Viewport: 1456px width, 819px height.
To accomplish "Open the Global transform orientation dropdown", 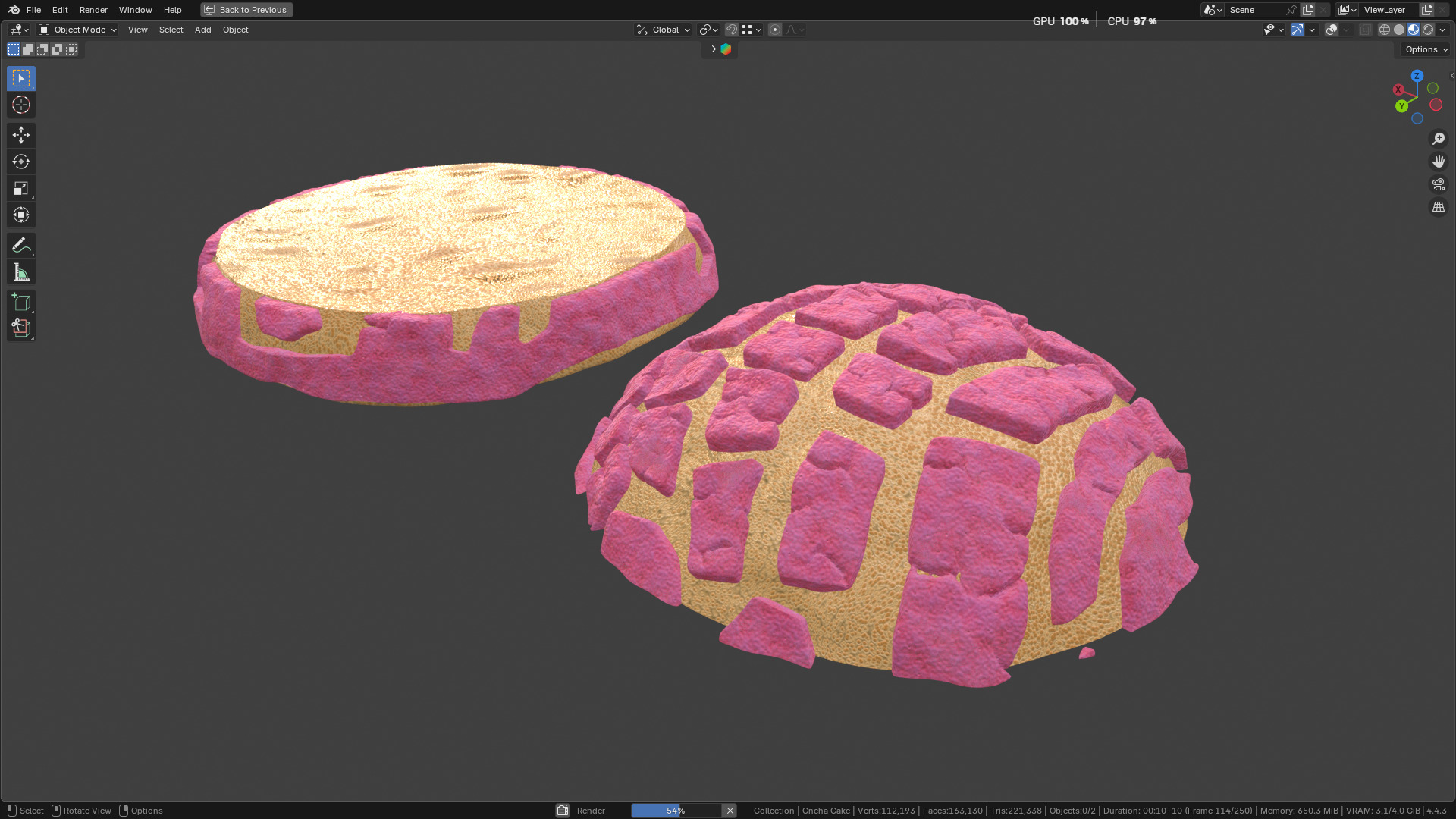I will pos(663,30).
